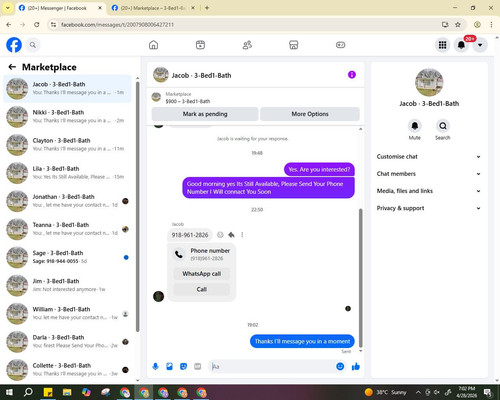500x400 pixels.
Task: Open File Explorer from the taskbar
Action: coord(67,392)
